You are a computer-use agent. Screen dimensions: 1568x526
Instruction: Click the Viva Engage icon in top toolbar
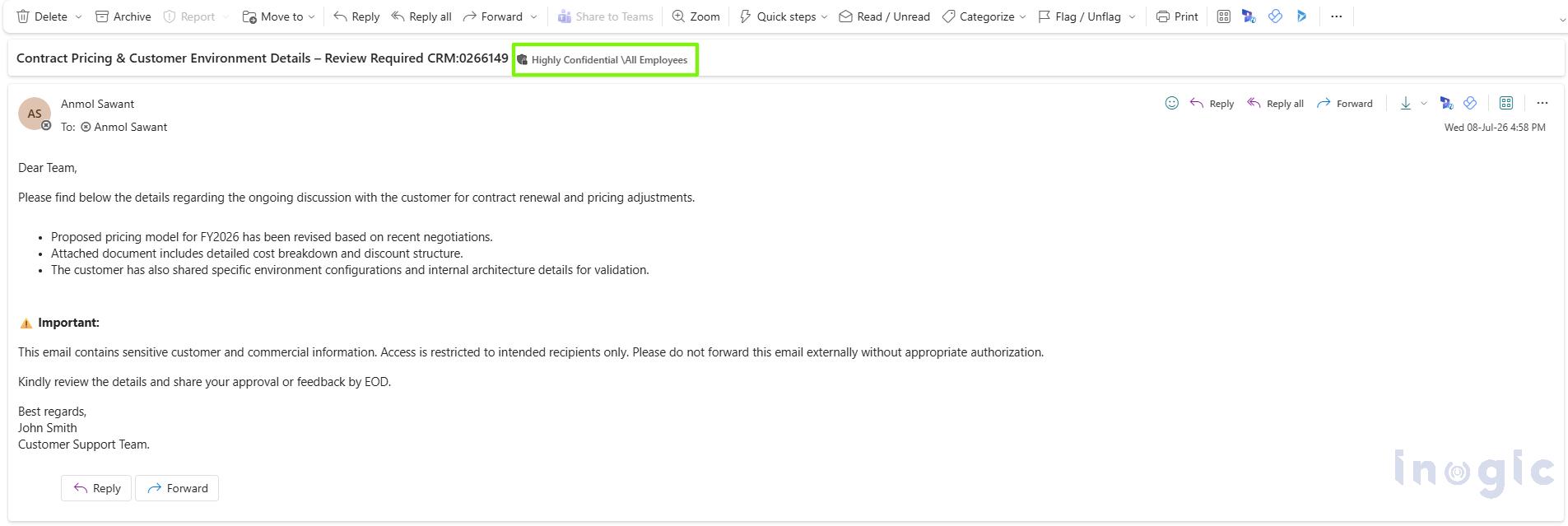(1275, 16)
